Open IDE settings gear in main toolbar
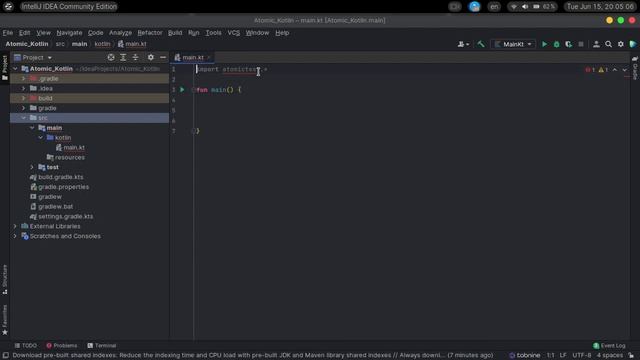The image size is (640, 360). (621, 44)
